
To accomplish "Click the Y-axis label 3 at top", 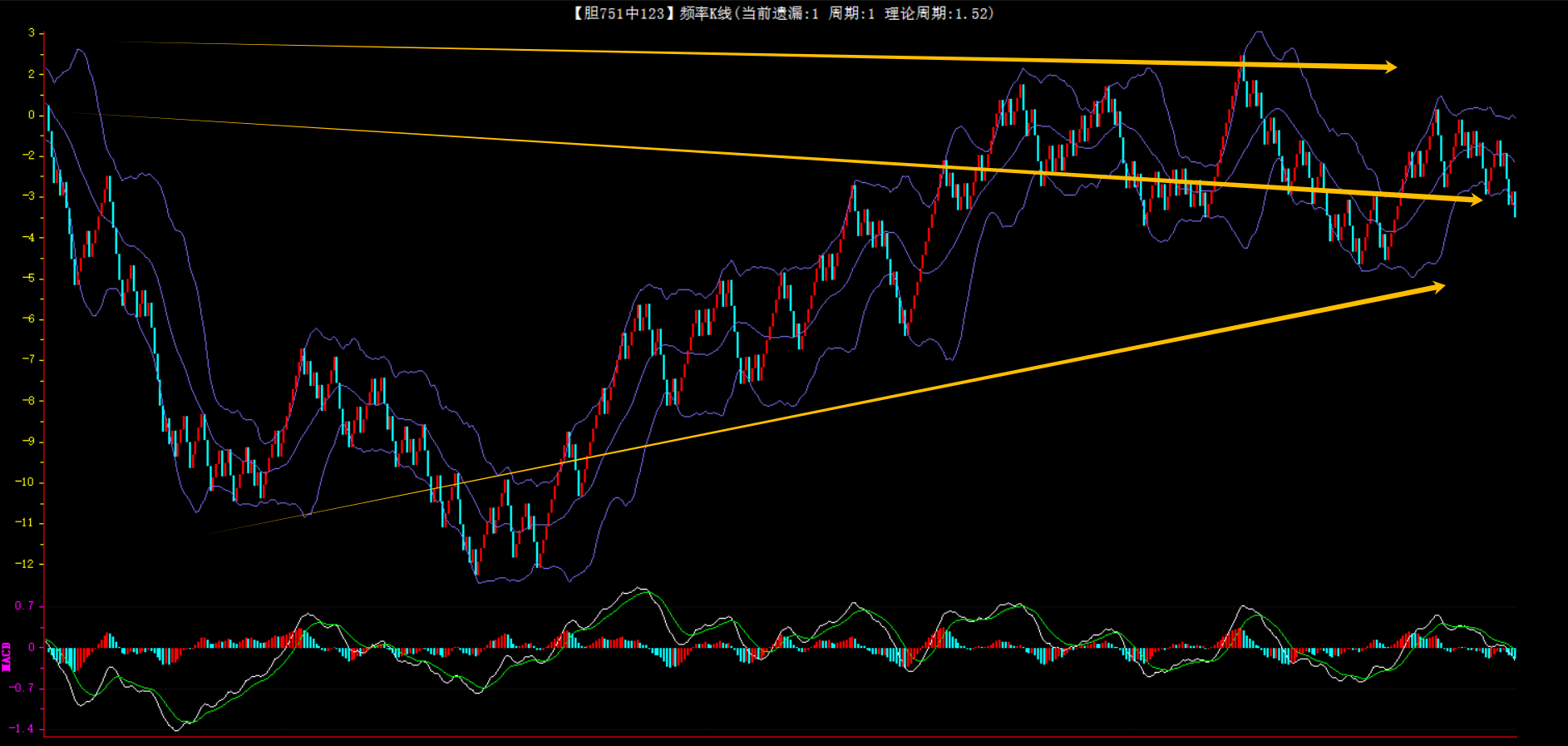I will pyautogui.click(x=32, y=33).
